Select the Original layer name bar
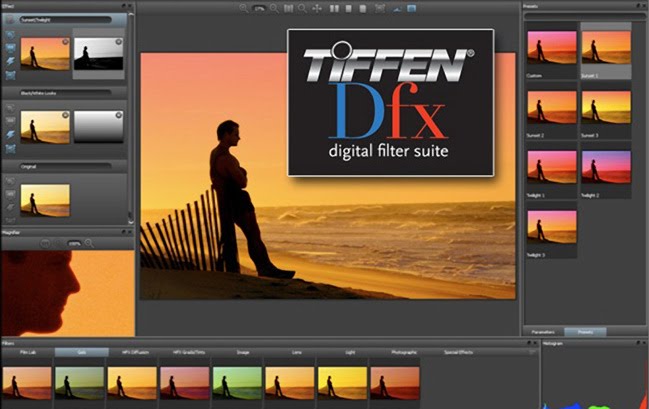The height and width of the screenshot is (409, 649). pos(65,166)
